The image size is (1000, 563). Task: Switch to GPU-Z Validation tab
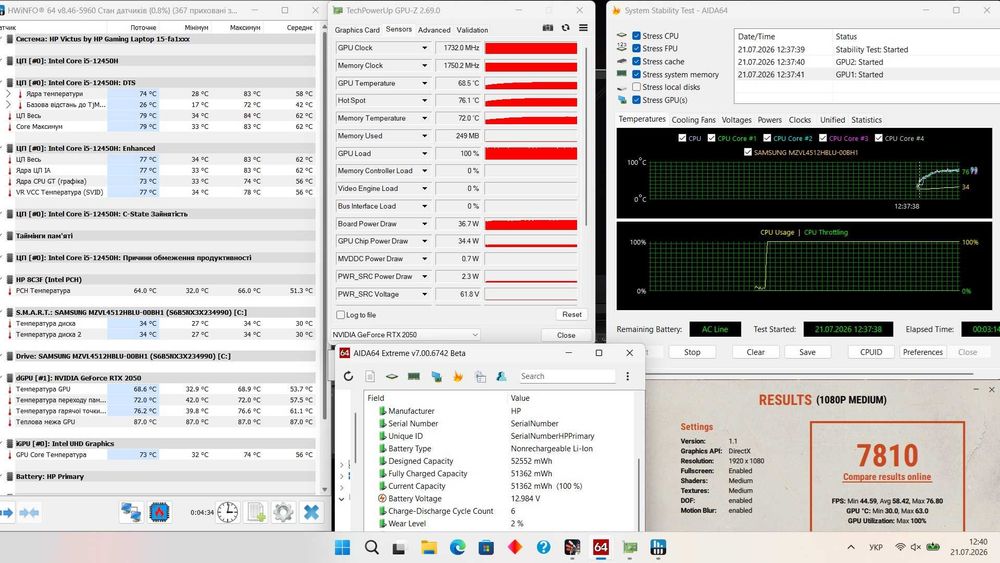473,30
